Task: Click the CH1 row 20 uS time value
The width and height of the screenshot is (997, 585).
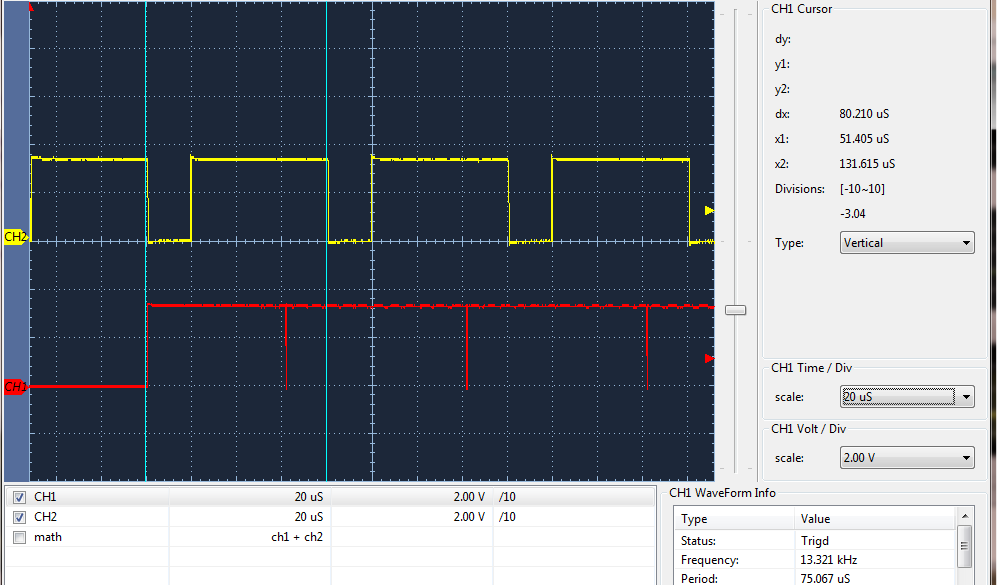Action: click(x=308, y=497)
